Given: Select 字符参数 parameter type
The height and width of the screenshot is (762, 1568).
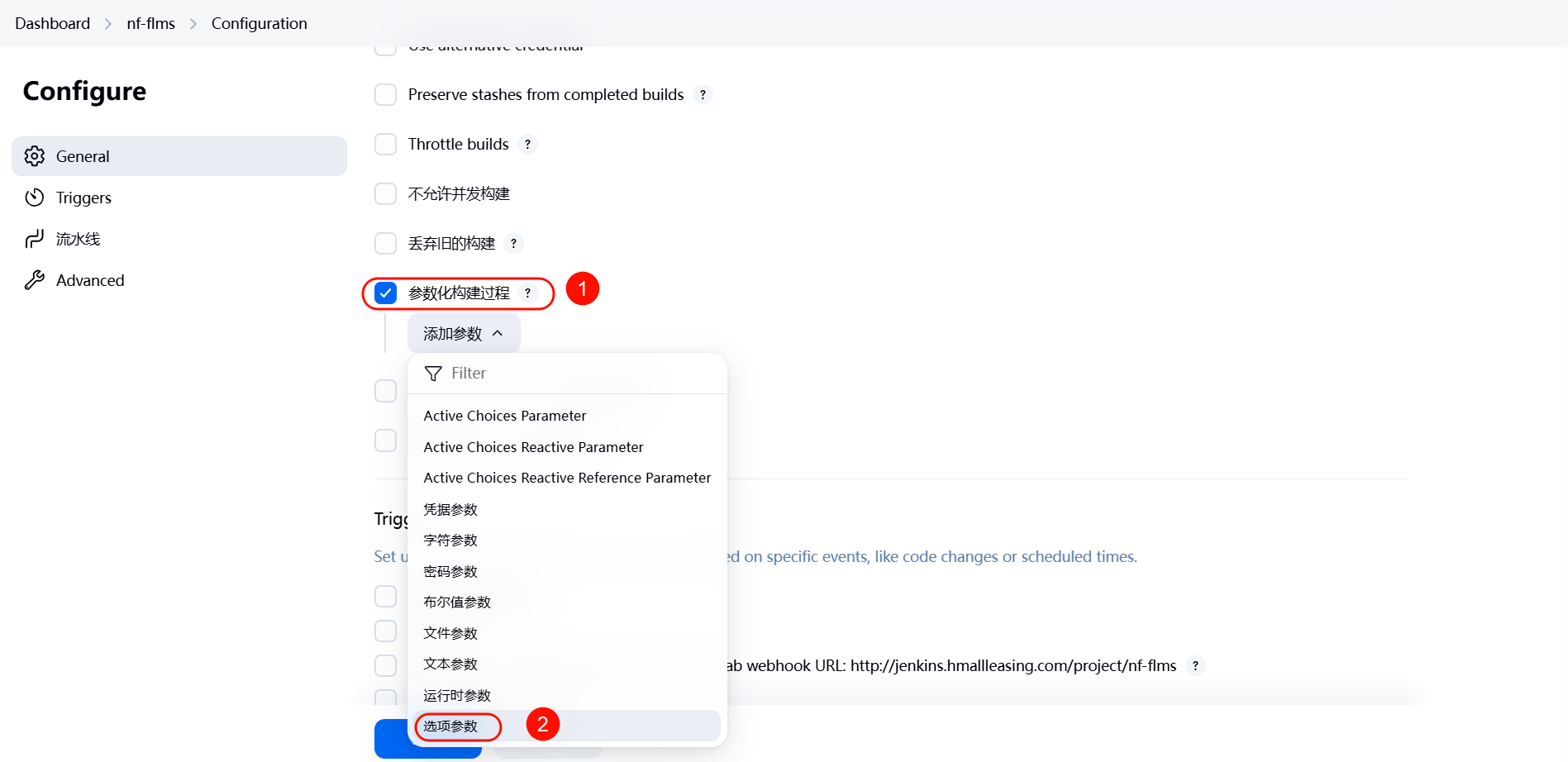Looking at the screenshot, I should tap(450, 541).
